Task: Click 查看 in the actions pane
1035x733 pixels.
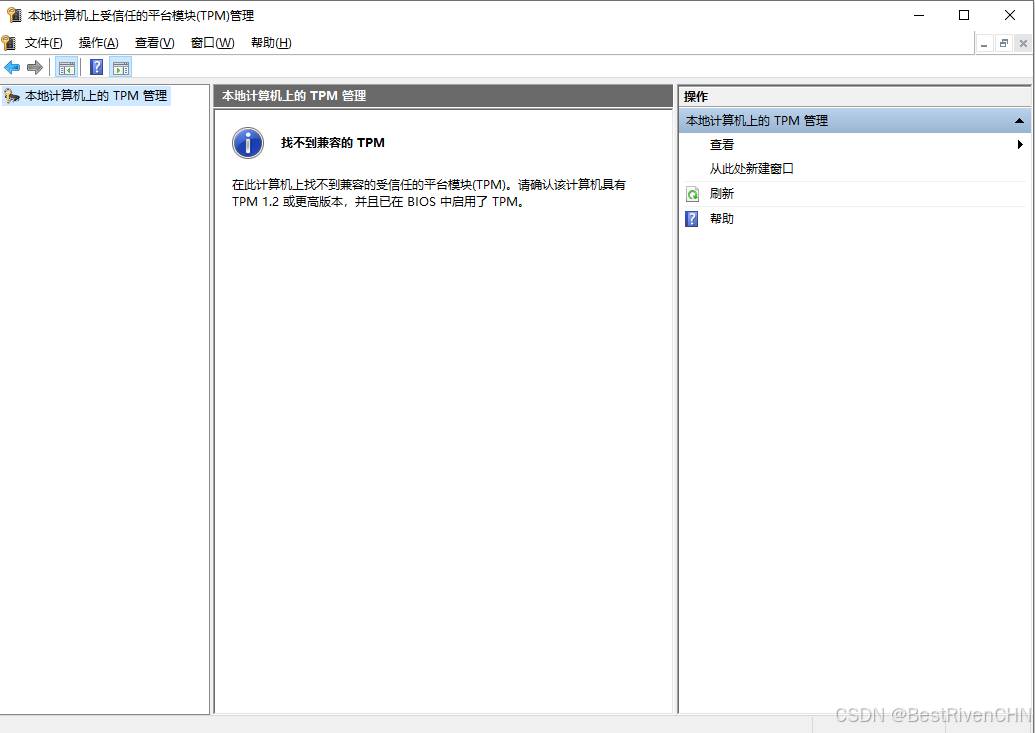Action: click(721, 145)
